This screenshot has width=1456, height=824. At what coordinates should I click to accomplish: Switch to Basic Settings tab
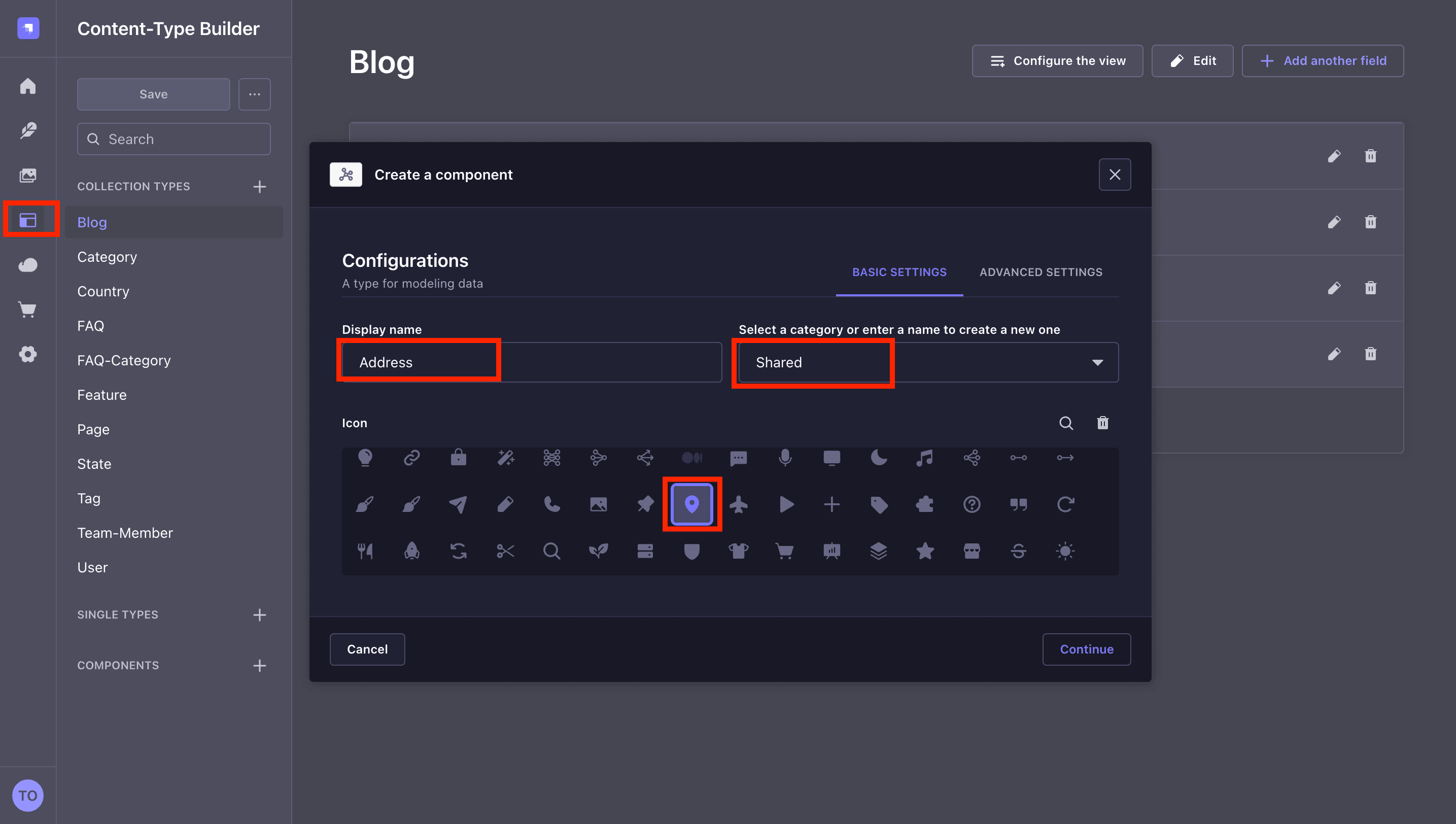pyautogui.click(x=899, y=272)
